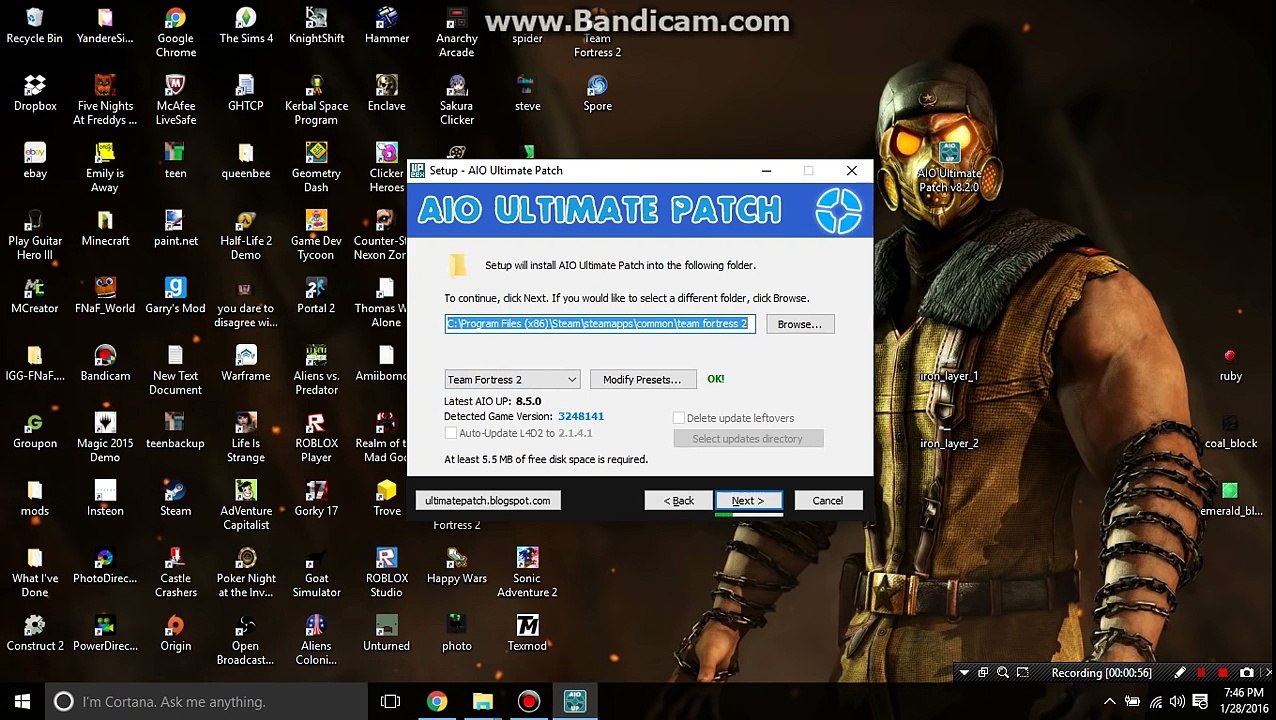Screen dimensions: 1276x720
Task: Open the Windows Start menu
Action: tap(22, 702)
